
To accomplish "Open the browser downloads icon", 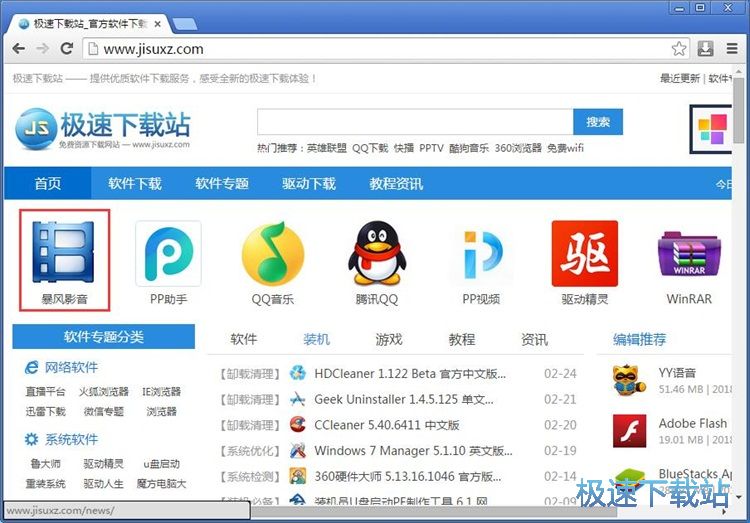I will [706, 48].
